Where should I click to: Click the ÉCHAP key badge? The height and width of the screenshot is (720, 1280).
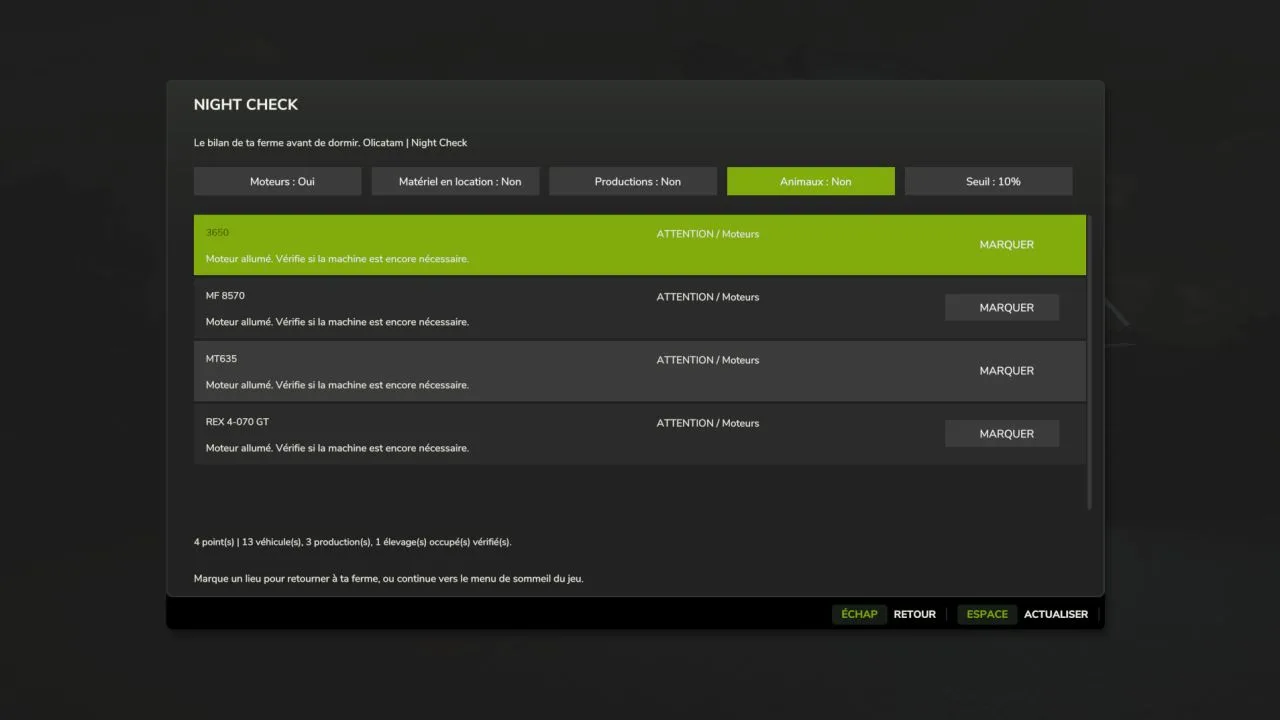pos(859,614)
